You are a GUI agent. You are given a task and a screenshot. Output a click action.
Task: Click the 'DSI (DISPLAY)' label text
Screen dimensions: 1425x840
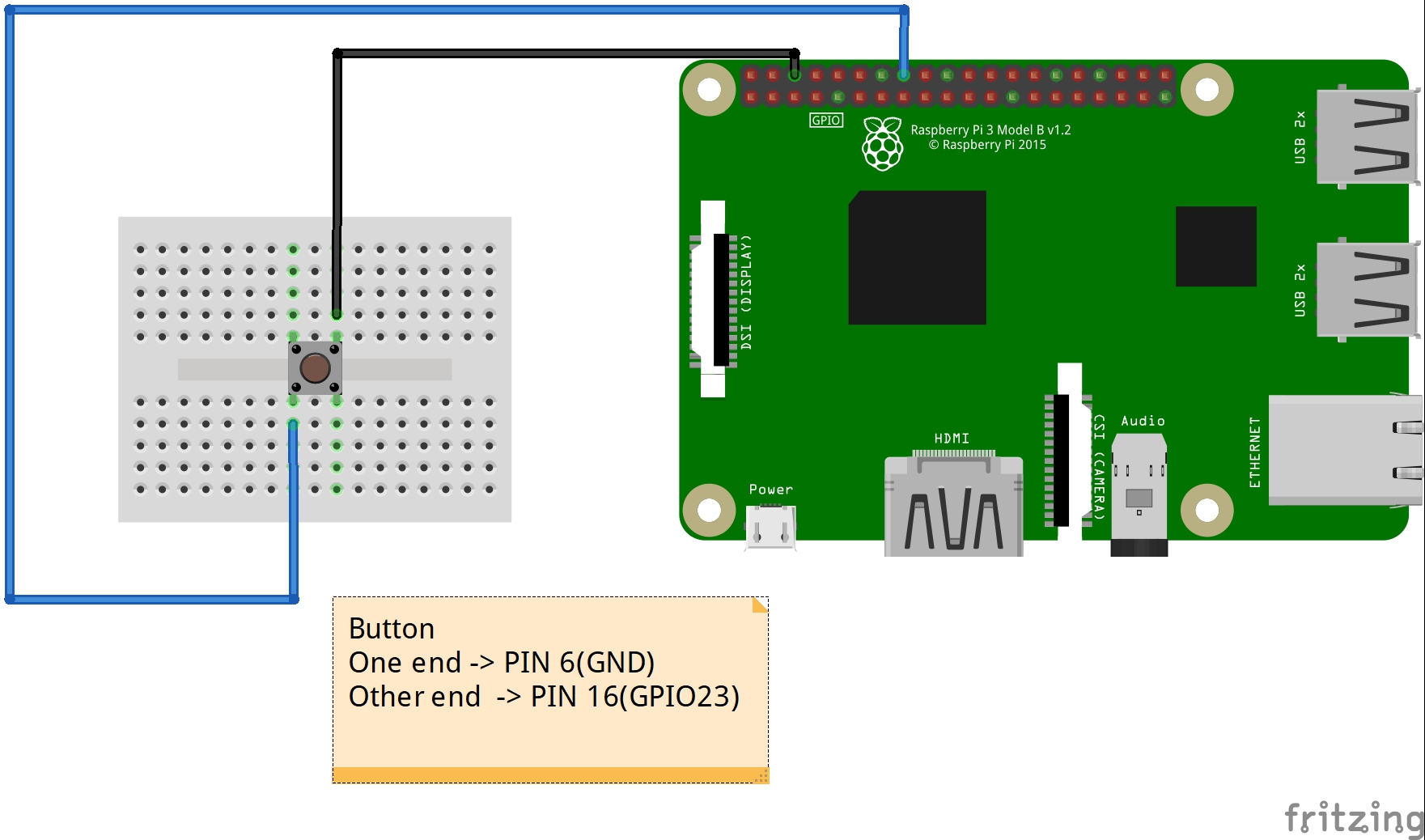[746, 292]
